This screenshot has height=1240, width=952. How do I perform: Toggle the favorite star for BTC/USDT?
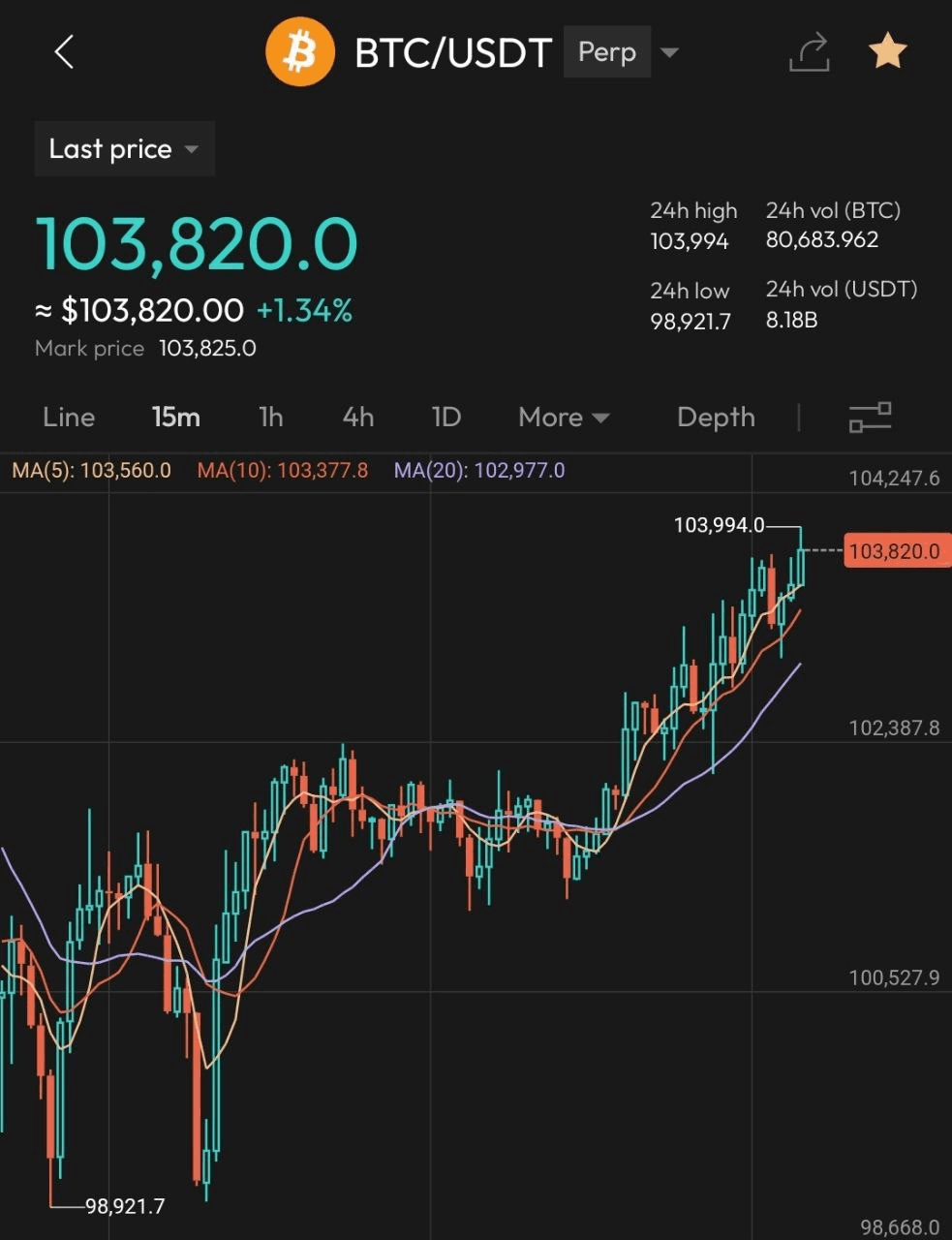coord(887,50)
